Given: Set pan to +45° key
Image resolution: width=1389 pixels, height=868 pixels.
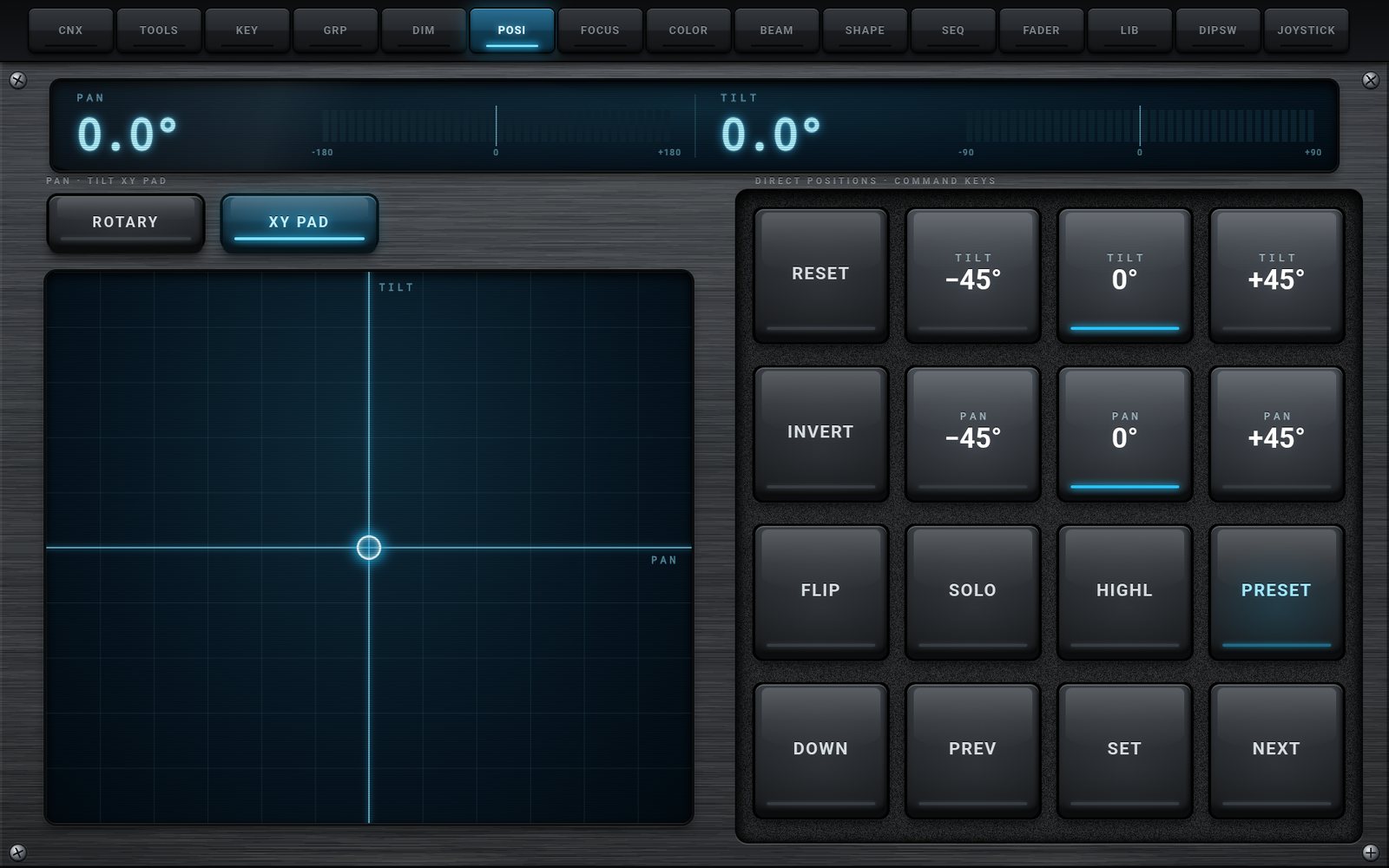Looking at the screenshot, I should tap(1276, 433).
